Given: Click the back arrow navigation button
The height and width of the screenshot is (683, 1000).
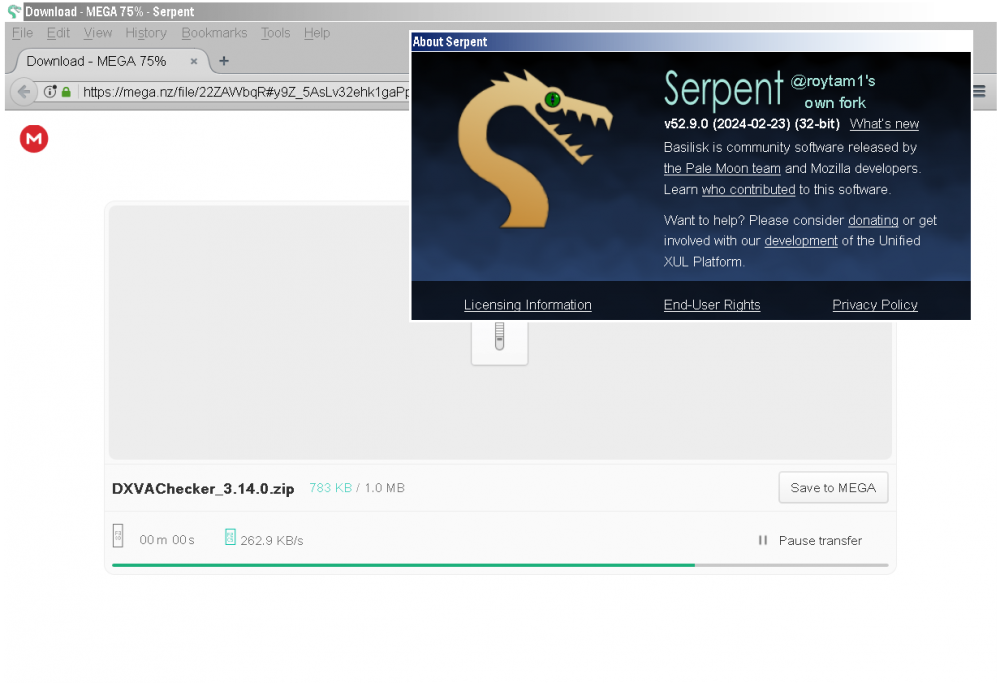Looking at the screenshot, I should [x=24, y=92].
